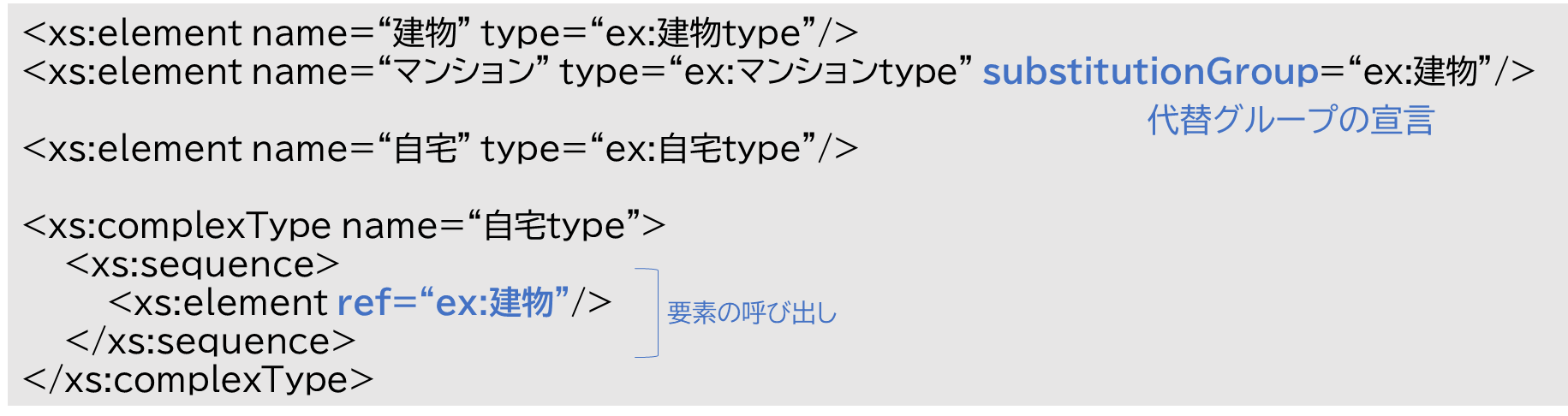Click the closing </xs:complexType> tag
This screenshot has width=1568, height=416.
(199, 380)
